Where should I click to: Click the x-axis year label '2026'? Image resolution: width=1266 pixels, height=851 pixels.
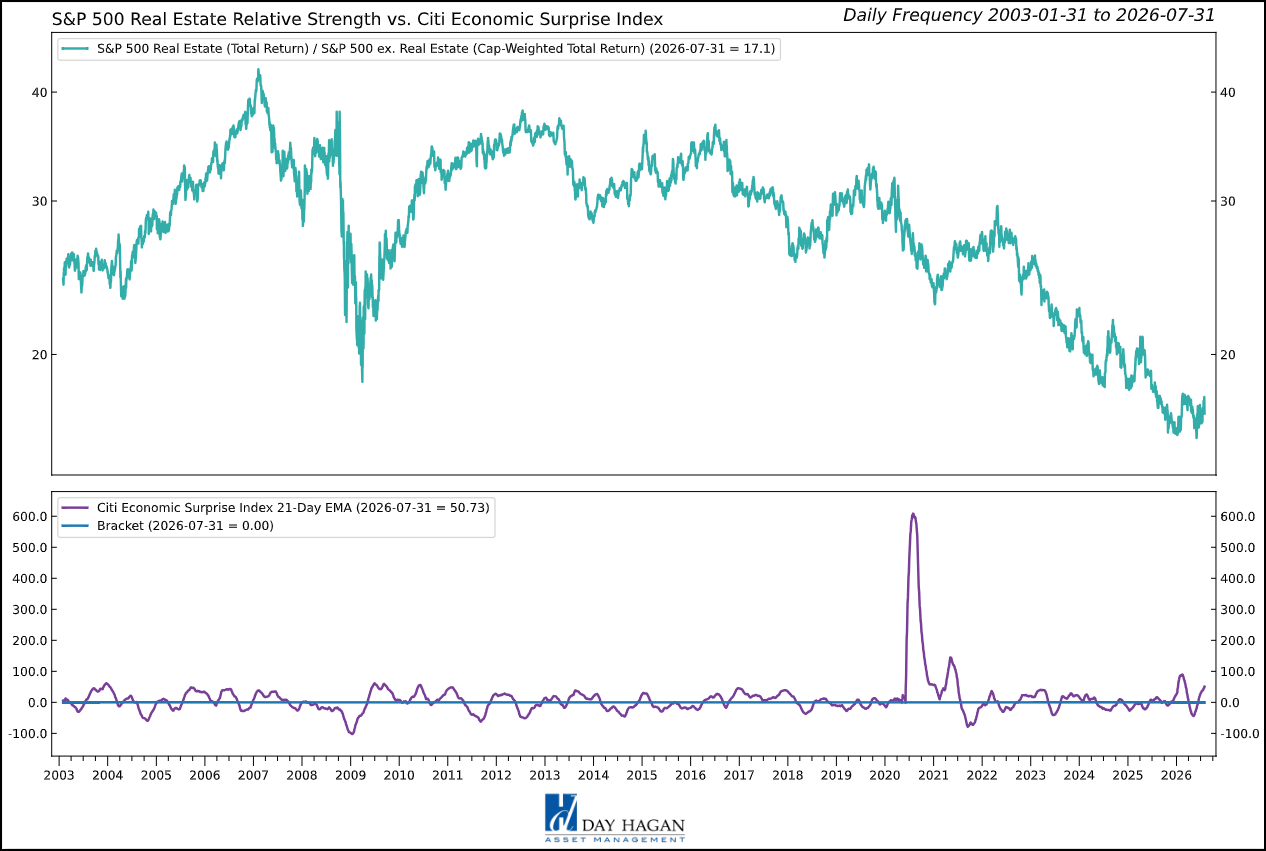coord(1176,775)
